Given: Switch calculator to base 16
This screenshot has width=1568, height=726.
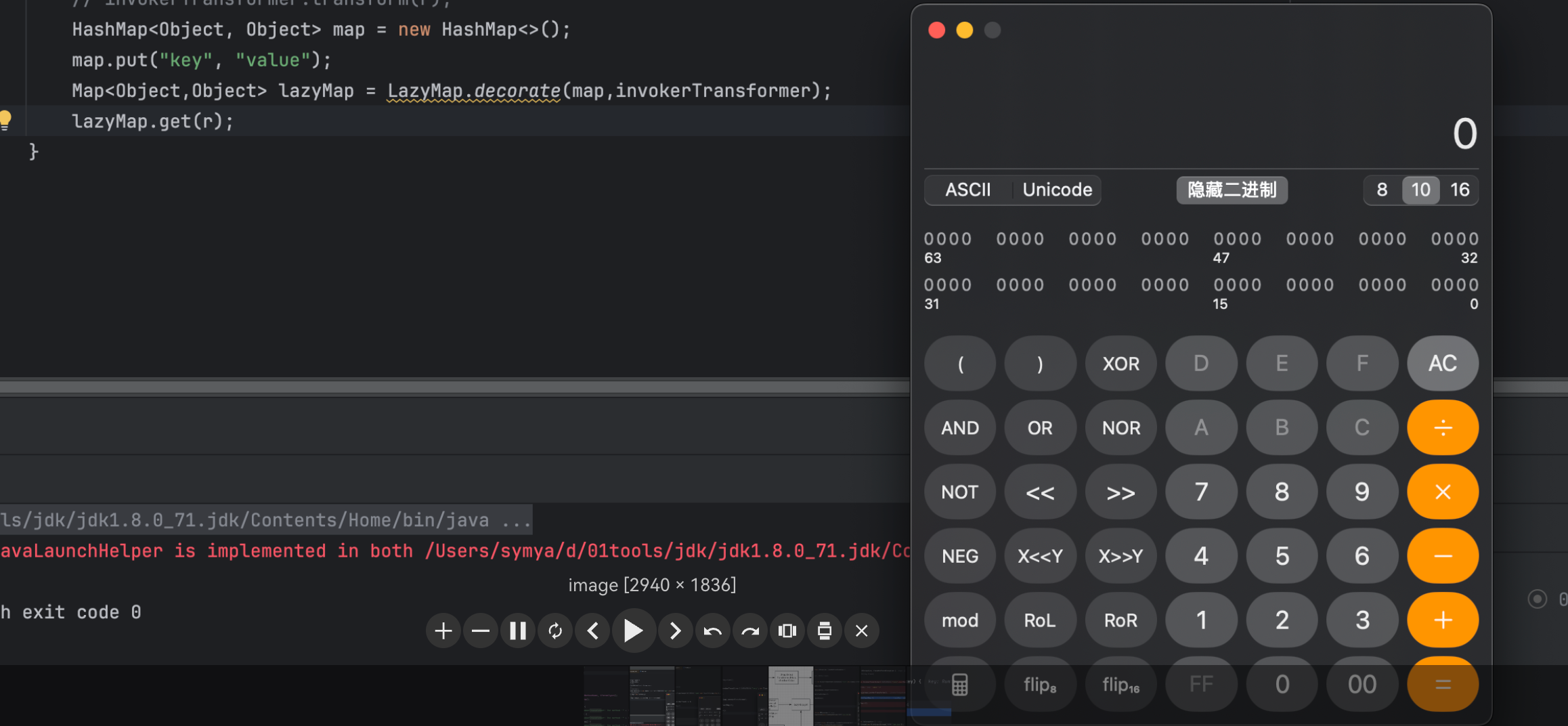Looking at the screenshot, I should 1460,190.
